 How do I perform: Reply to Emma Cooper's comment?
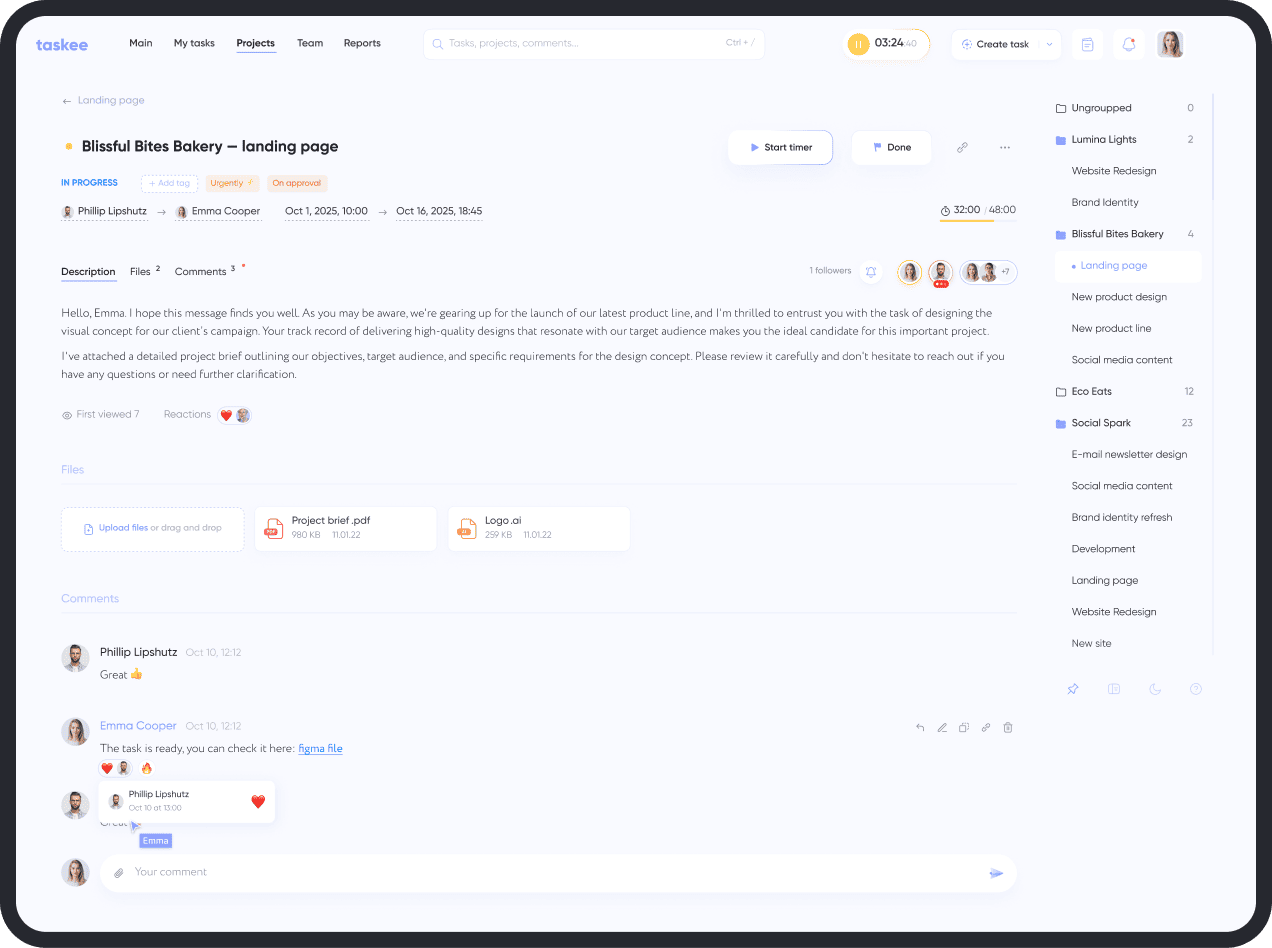coord(920,727)
